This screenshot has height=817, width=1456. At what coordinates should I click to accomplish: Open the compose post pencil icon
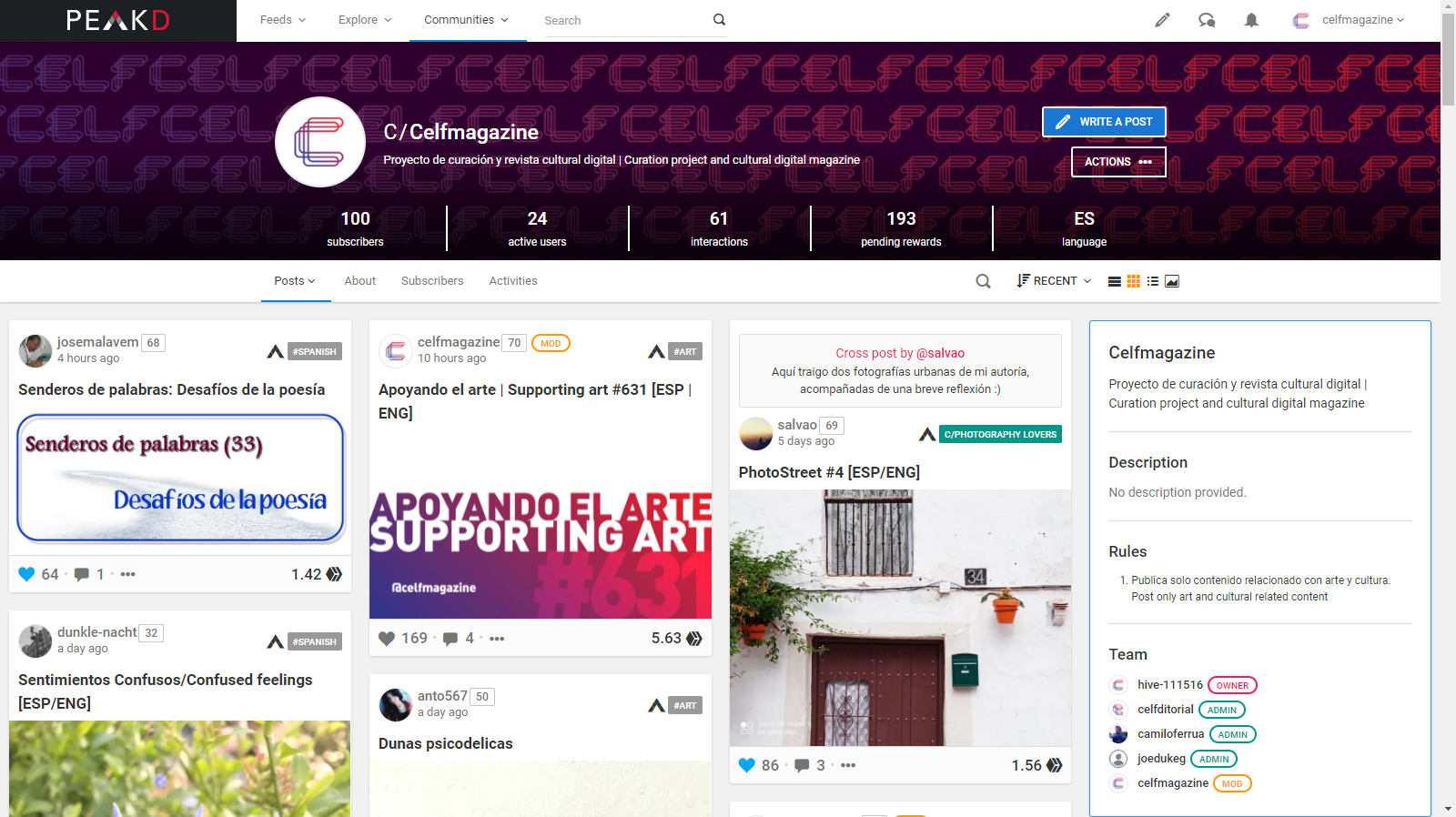pos(1162,20)
